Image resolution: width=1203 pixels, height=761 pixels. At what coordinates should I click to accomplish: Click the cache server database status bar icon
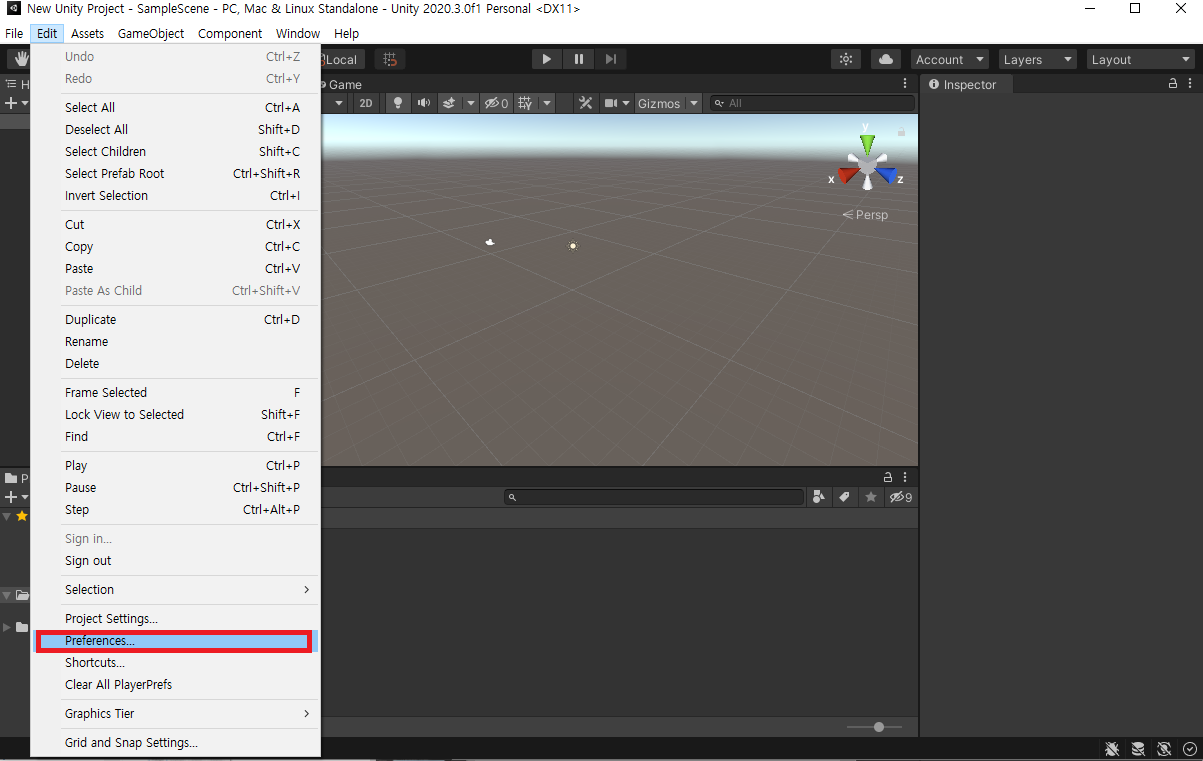(1138, 749)
